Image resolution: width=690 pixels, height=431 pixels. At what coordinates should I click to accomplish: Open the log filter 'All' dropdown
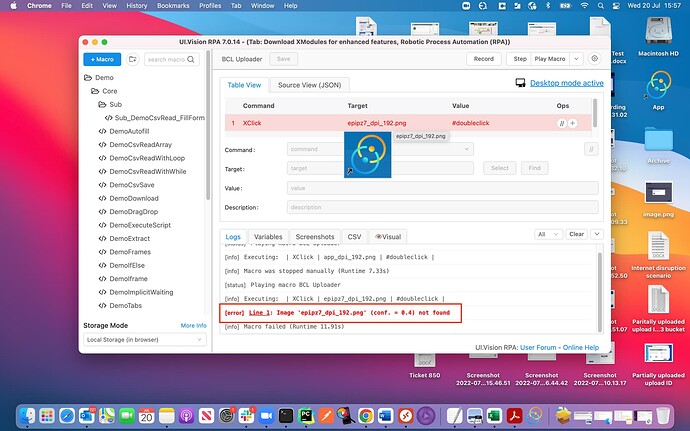547,234
